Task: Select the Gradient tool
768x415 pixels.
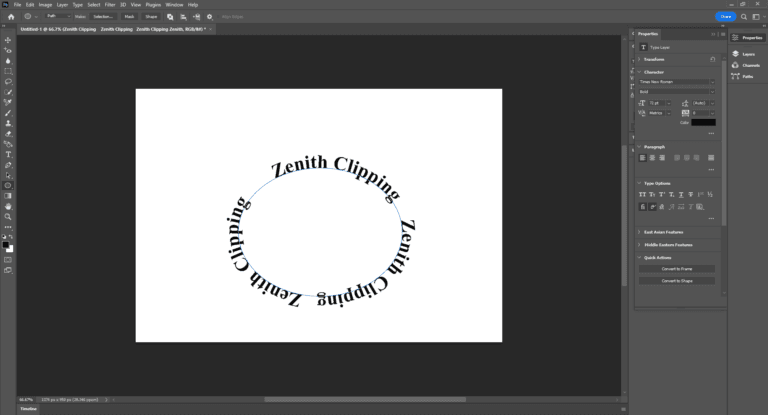Action: [x=8, y=195]
